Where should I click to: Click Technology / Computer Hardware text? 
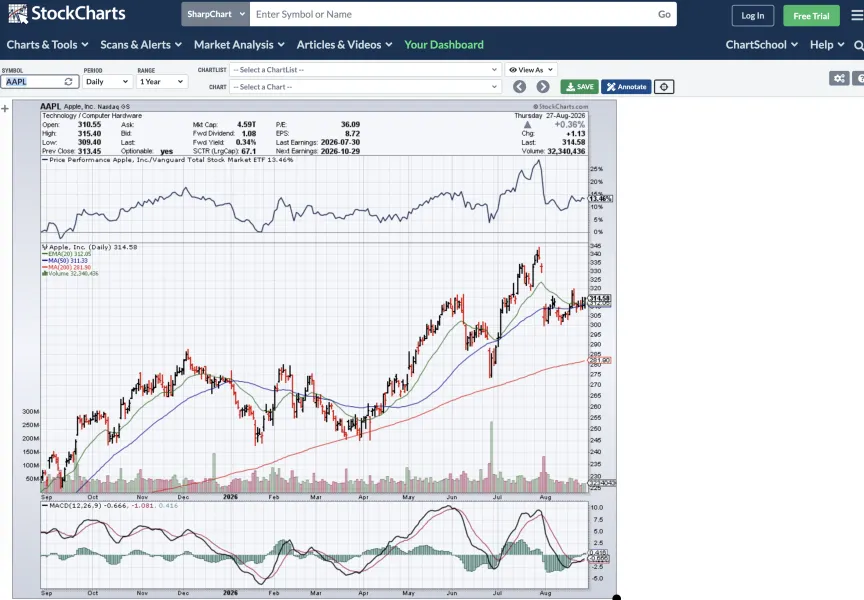[x=92, y=116]
